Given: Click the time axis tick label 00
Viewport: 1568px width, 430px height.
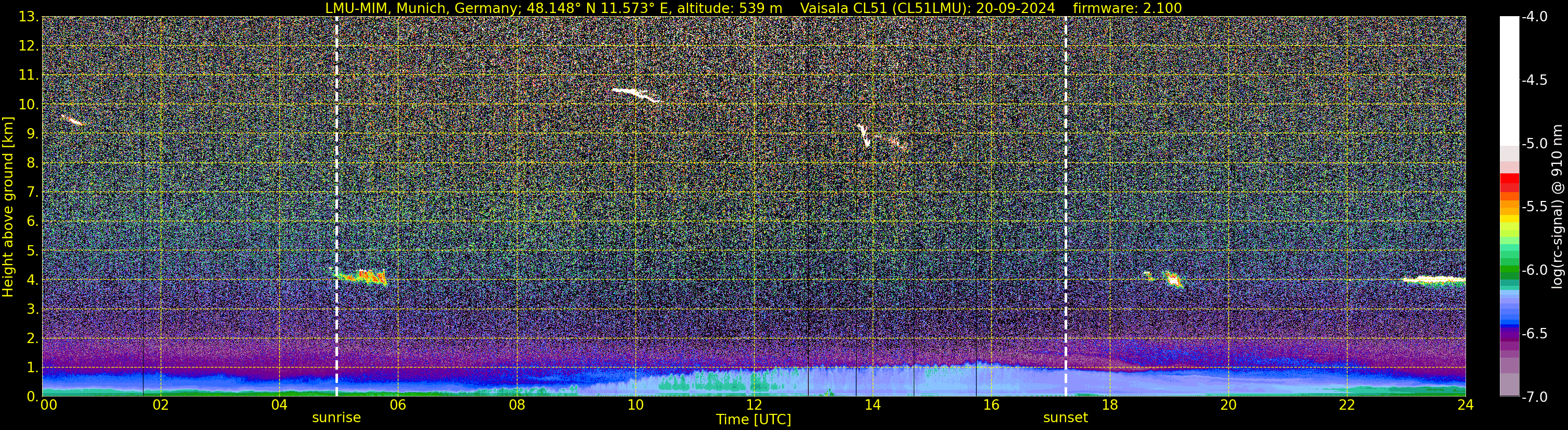Looking at the screenshot, I should tap(48, 405).
